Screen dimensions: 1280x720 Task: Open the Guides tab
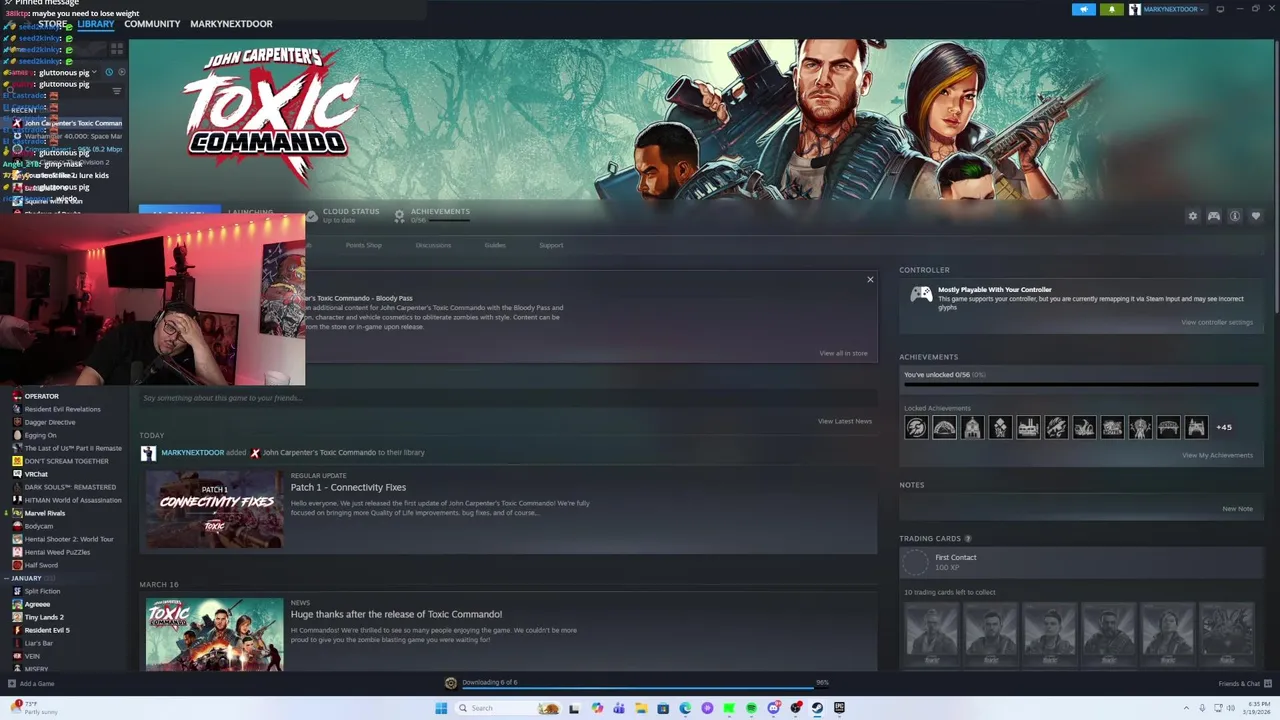pyautogui.click(x=495, y=245)
